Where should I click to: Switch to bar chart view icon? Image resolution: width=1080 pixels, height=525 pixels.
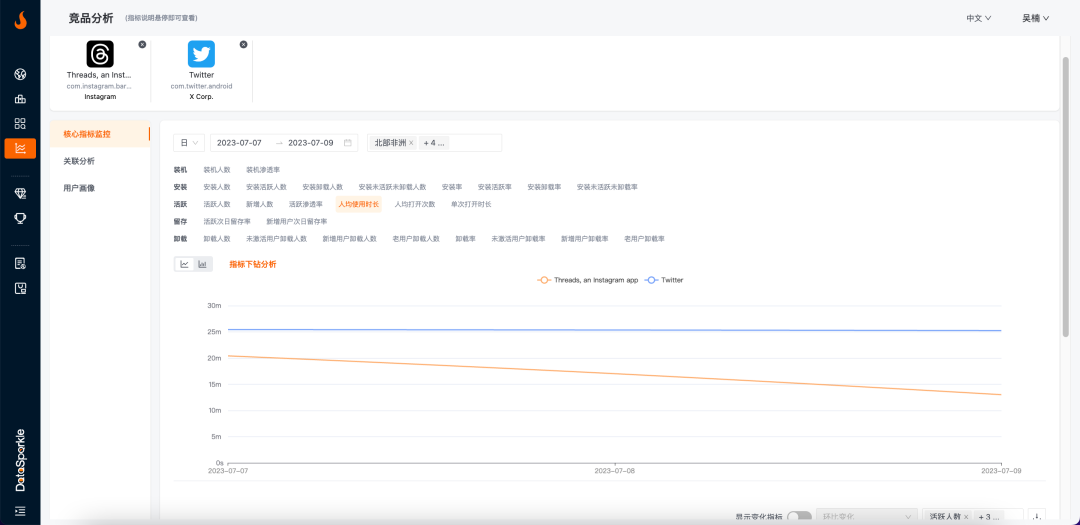coord(202,264)
